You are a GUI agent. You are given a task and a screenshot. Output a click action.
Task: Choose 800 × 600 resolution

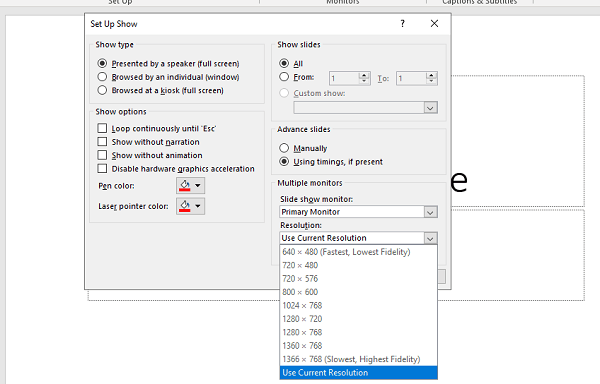[359, 292]
